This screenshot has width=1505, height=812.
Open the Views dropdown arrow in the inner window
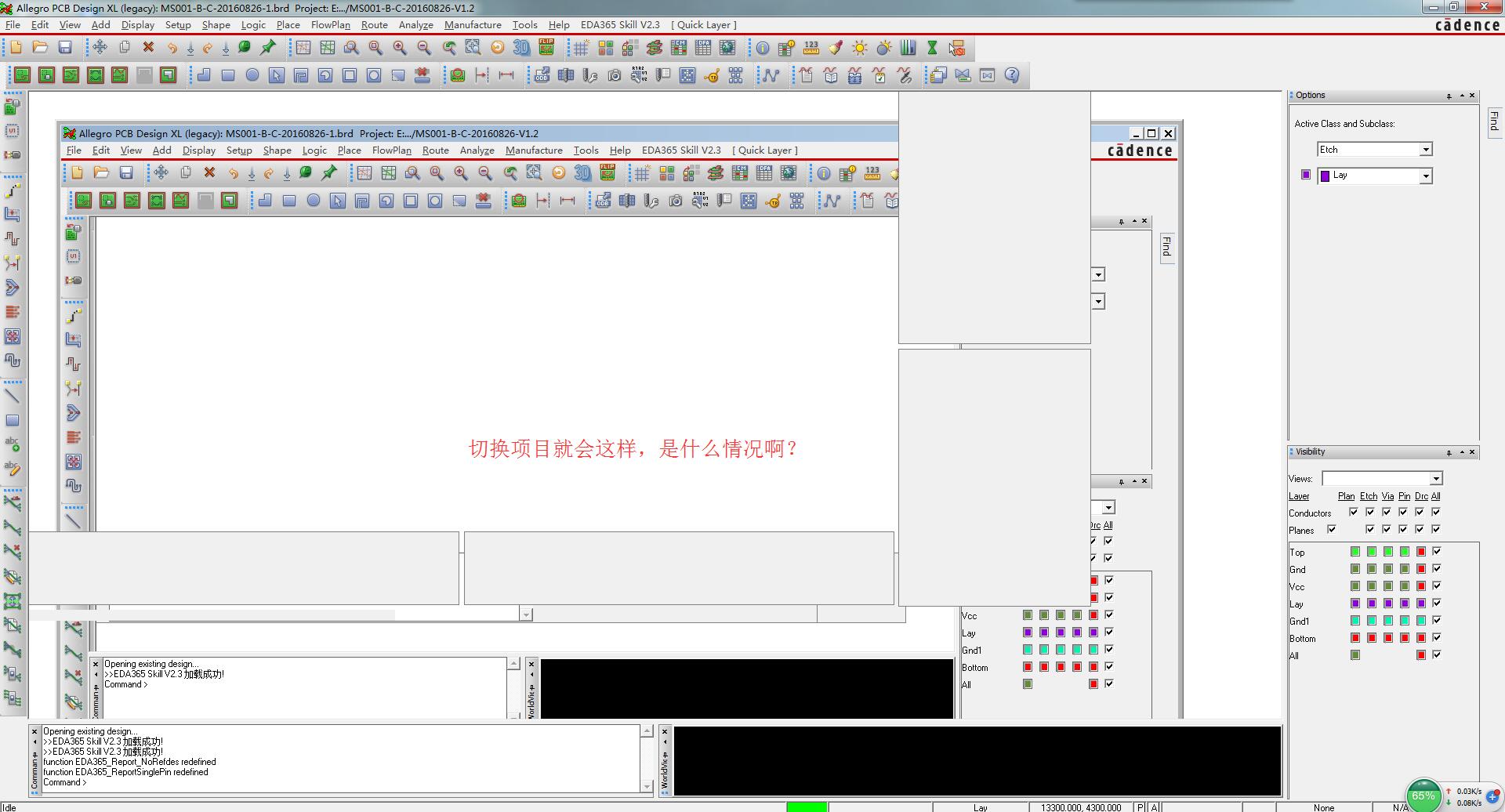tap(1108, 508)
